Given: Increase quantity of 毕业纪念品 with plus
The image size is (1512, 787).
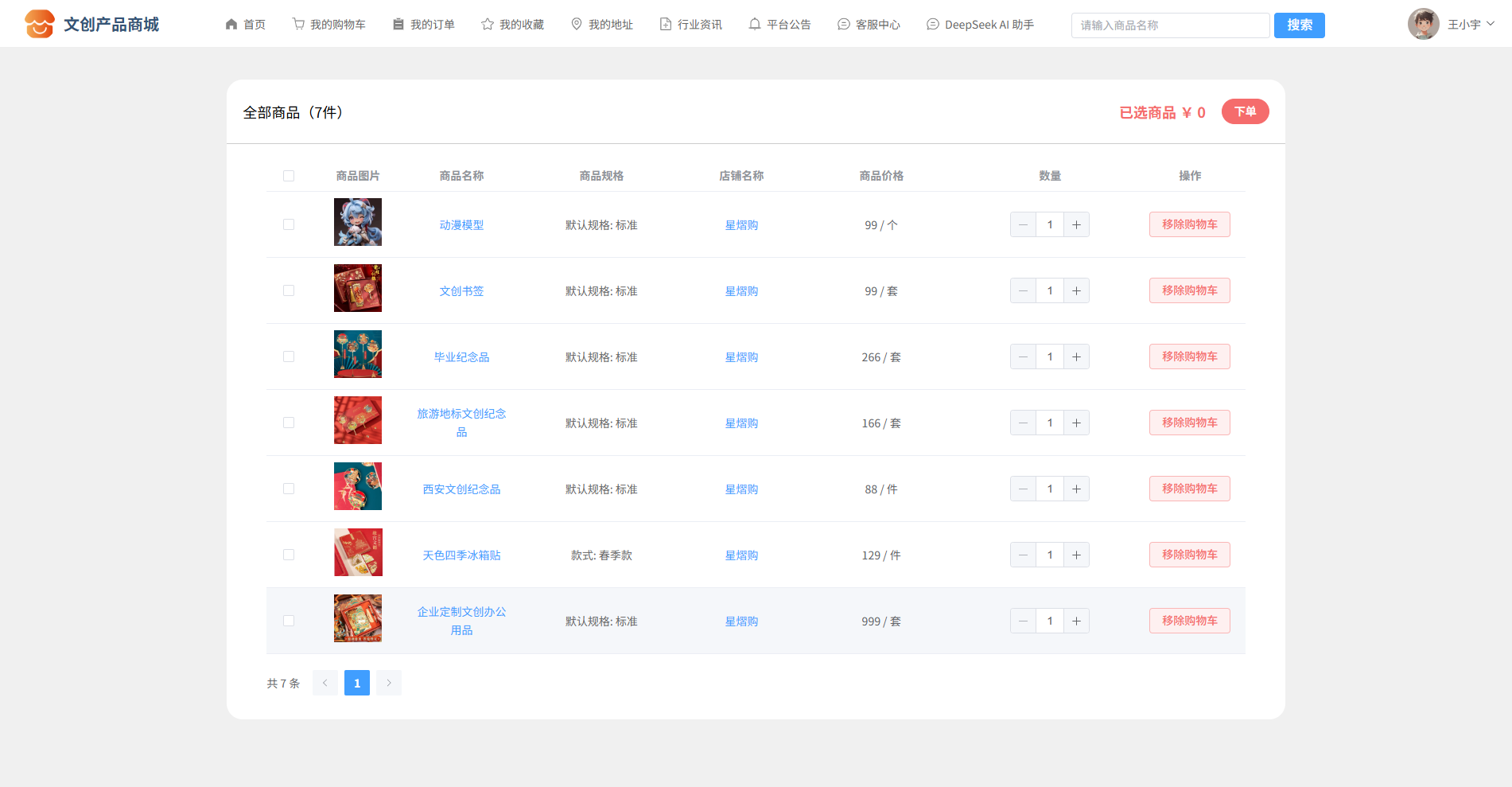Looking at the screenshot, I should tap(1076, 356).
